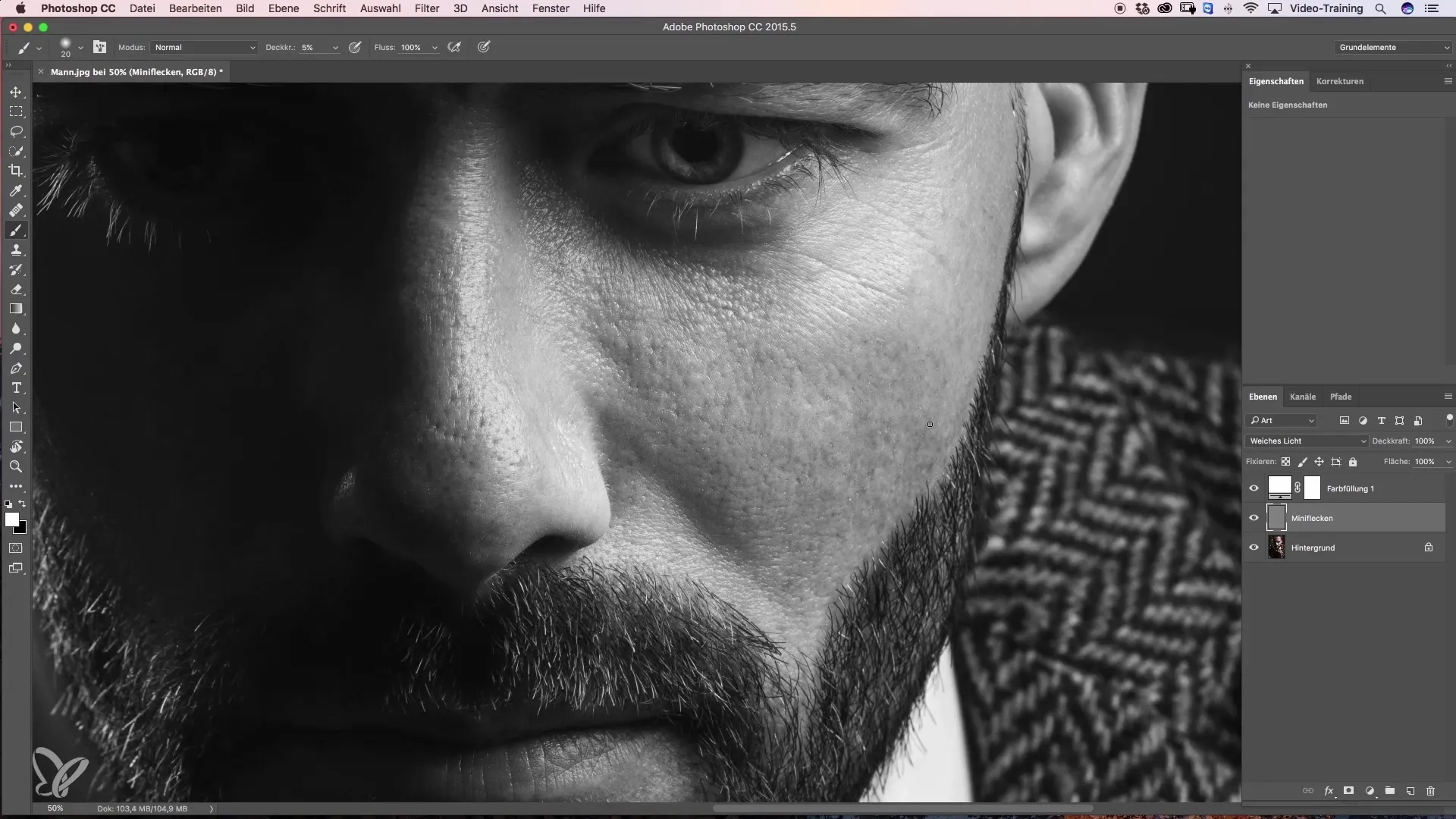Click the zoom level field showing 50%
1456x819 pixels.
[x=55, y=808]
